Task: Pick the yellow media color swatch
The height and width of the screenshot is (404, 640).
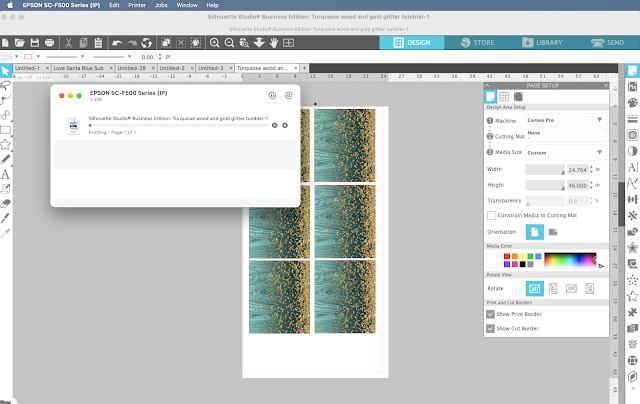Action: tap(522, 256)
